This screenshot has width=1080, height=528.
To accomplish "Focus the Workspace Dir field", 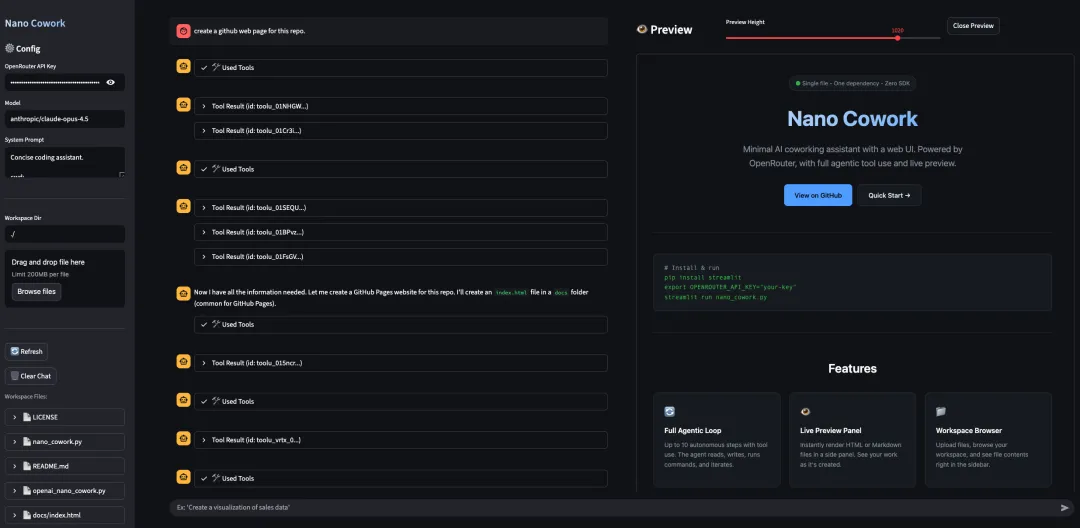I will click(65, 234).
